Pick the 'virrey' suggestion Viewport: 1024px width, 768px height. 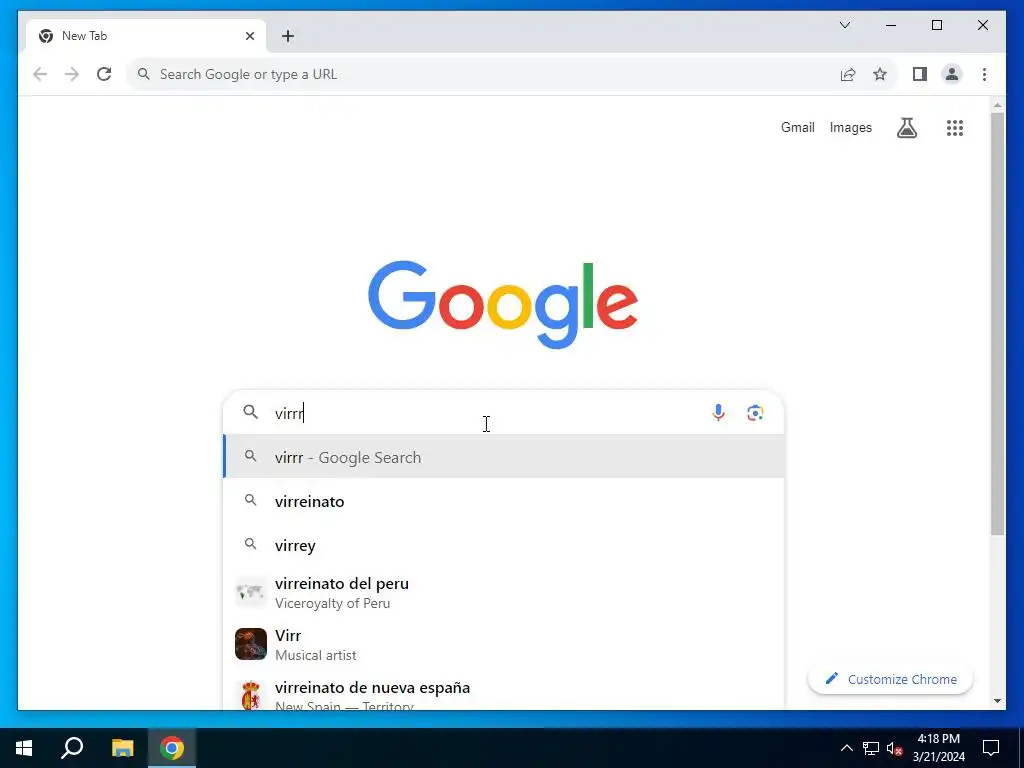504,545
